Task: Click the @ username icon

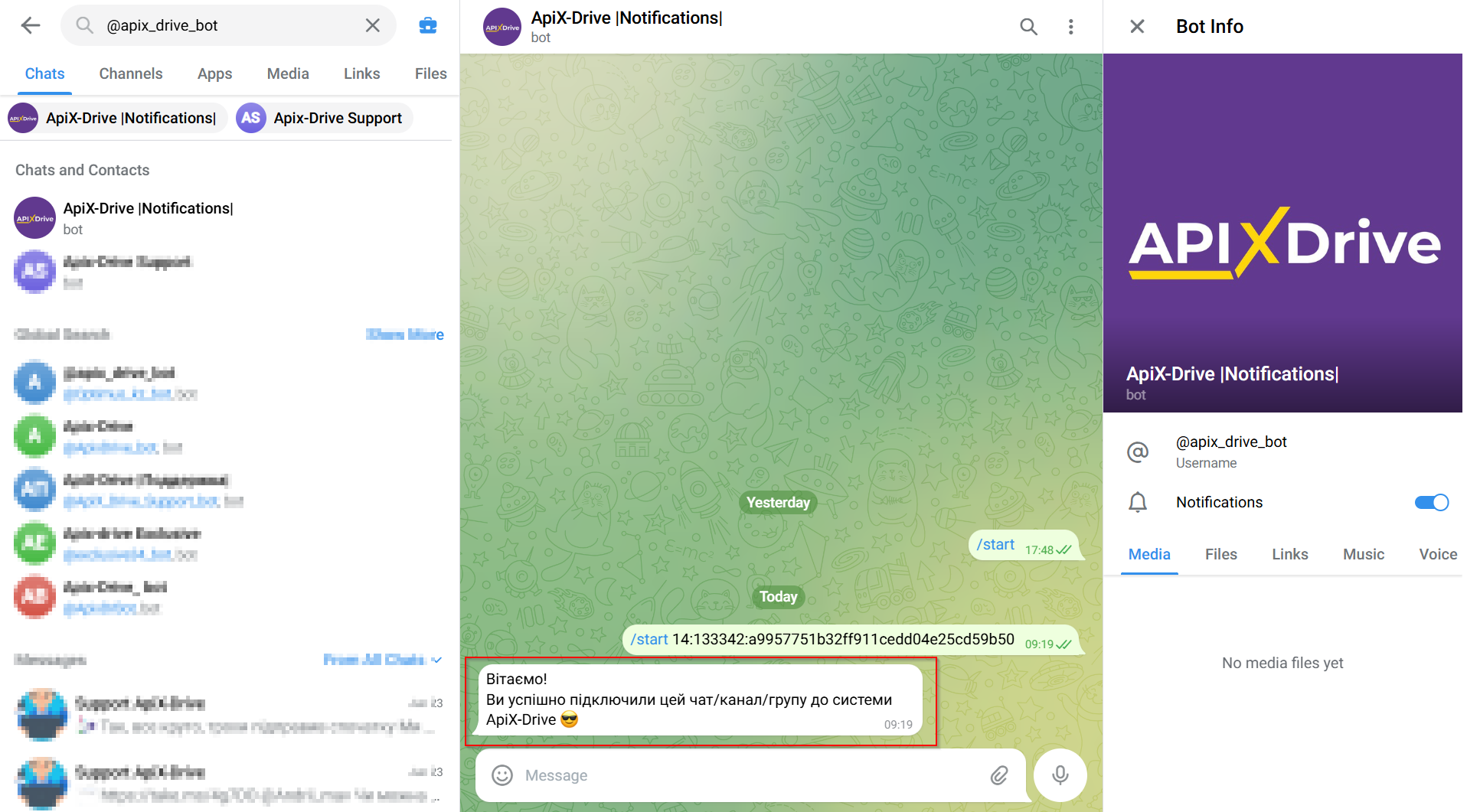Action: (1138, 452)
